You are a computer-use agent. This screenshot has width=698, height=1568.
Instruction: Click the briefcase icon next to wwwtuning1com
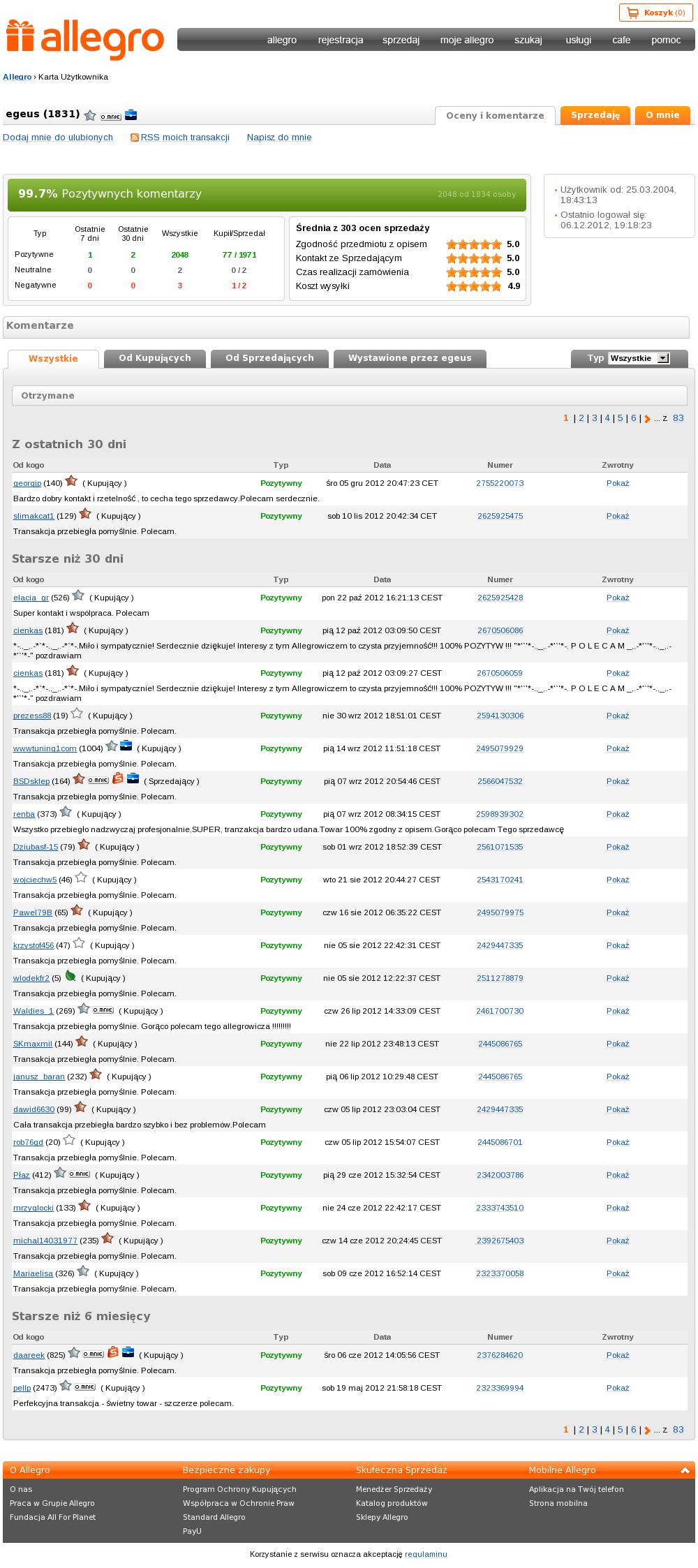tap(126, 746)
